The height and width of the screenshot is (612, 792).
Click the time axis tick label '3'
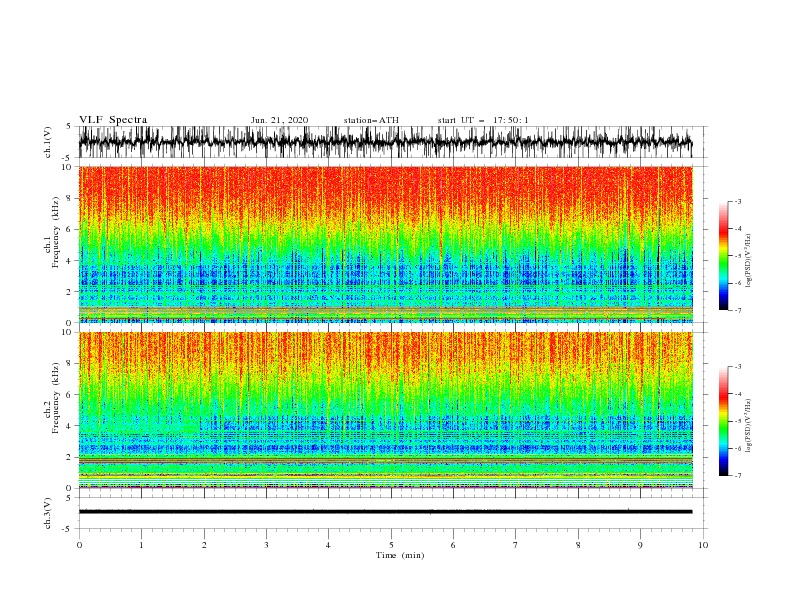click(266, 545)
